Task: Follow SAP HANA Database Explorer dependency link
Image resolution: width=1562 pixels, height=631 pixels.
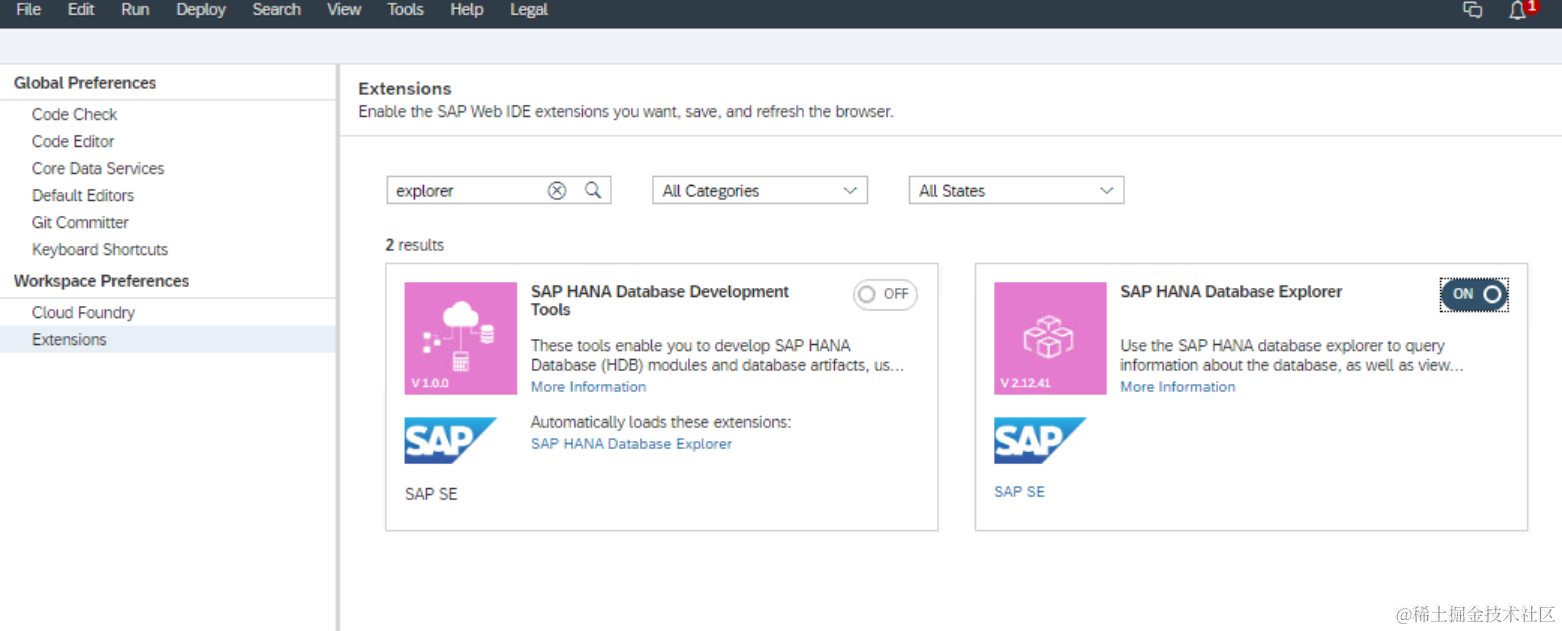Action: point(631,444)
